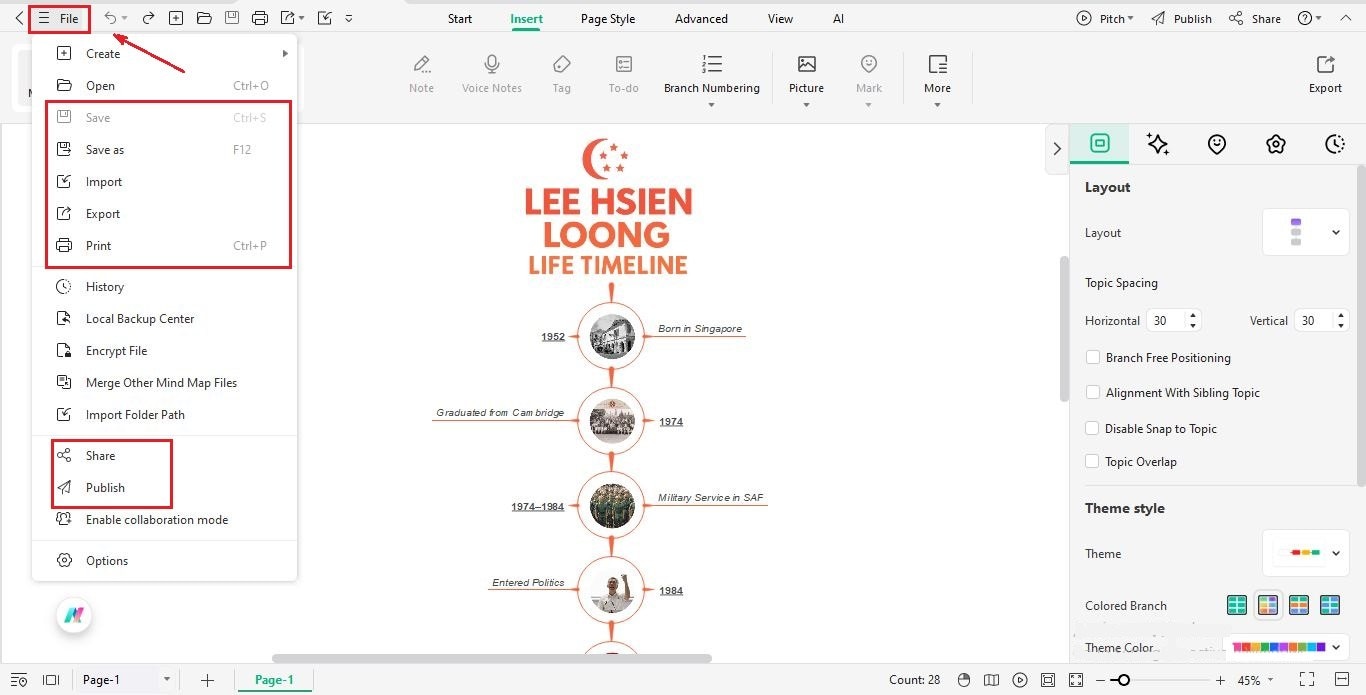
Task: Select Merge Other Mind Map Files
Action: [165, 383]
